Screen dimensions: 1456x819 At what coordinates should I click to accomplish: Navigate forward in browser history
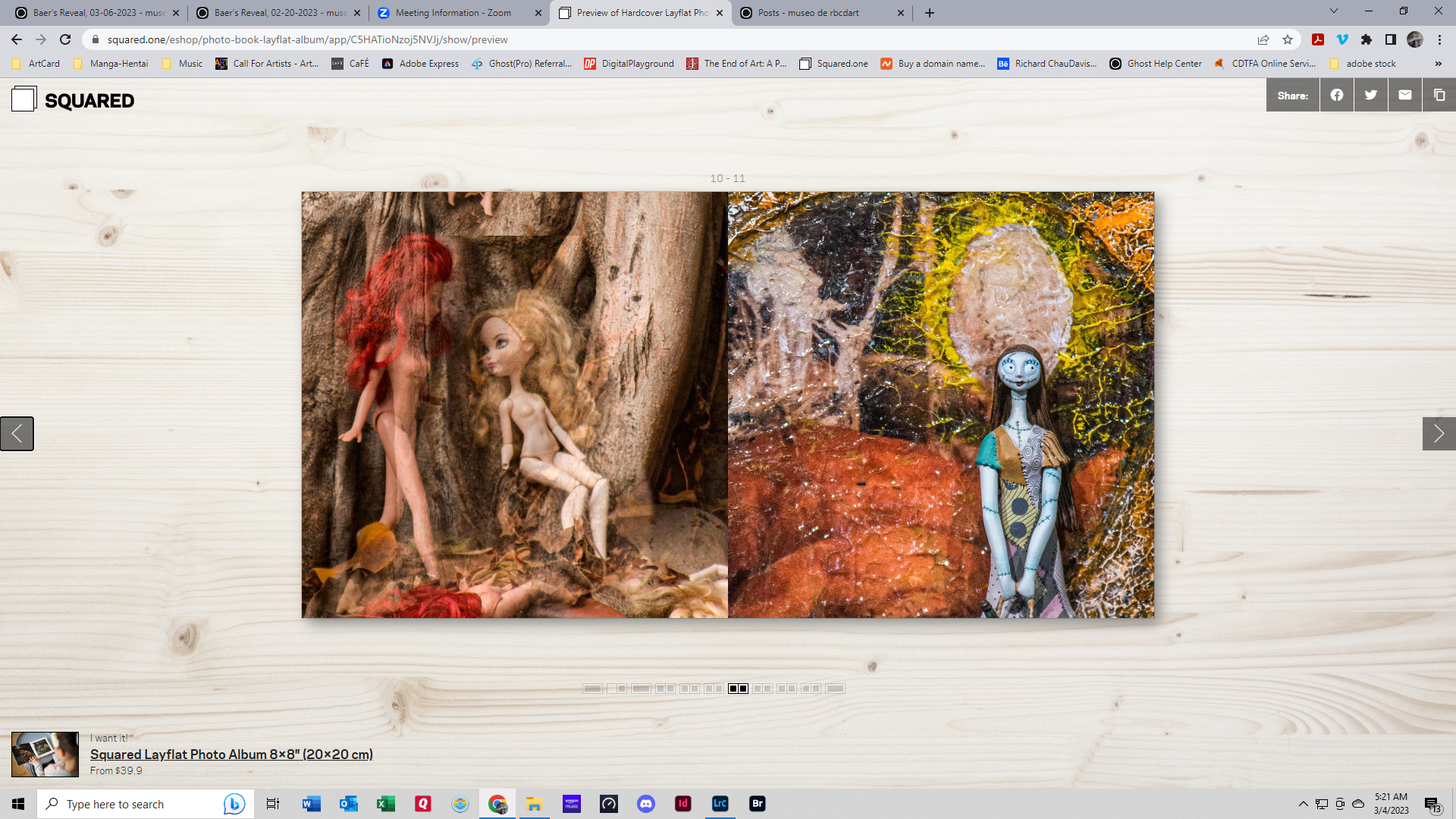[x=41, y=39]
